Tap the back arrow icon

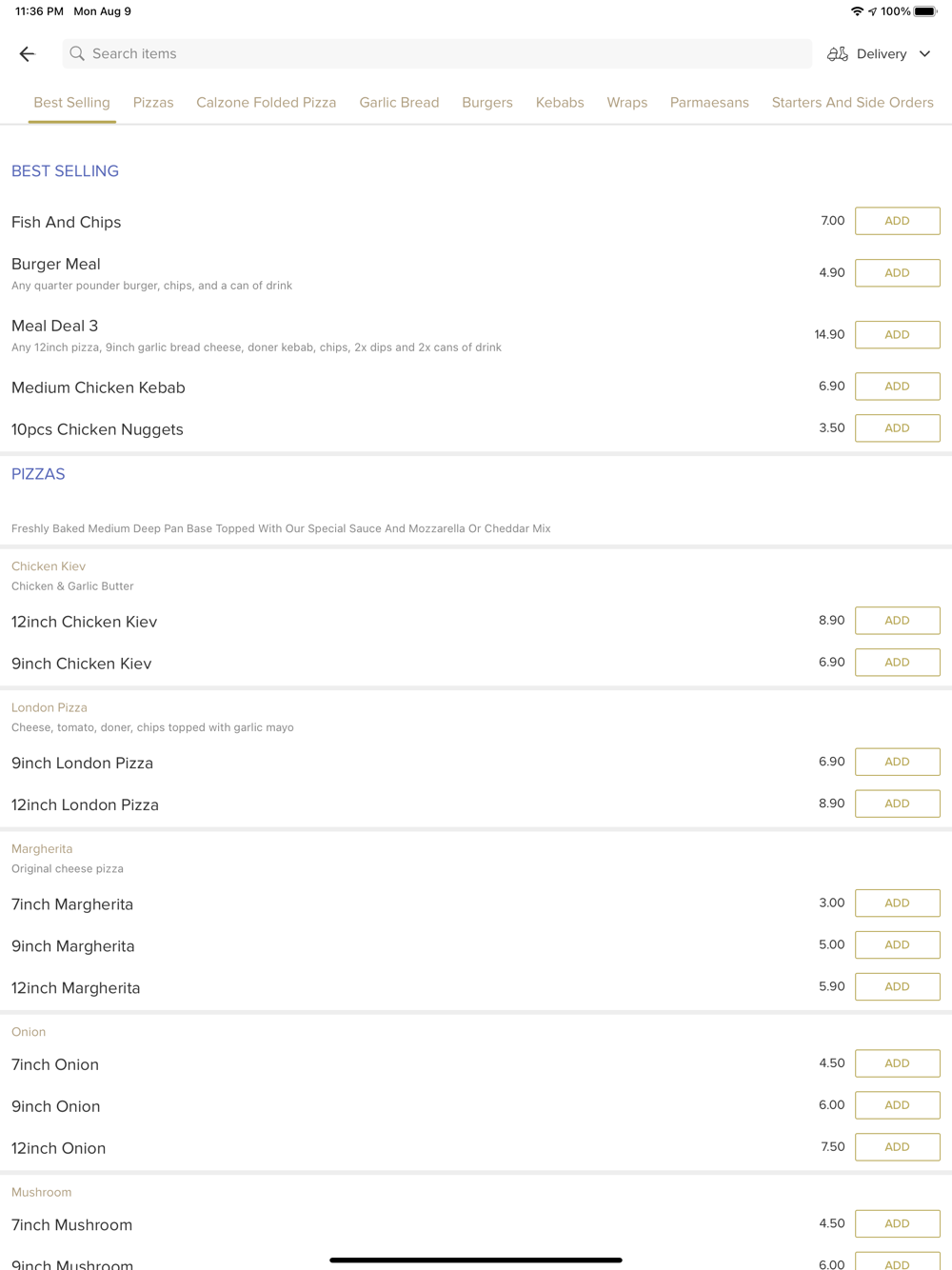coord(27,54)
